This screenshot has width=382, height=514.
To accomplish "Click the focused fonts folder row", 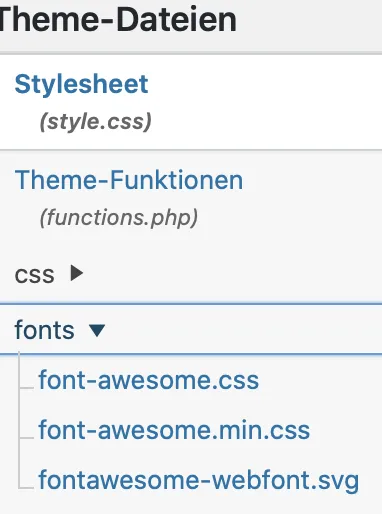I will coord(191,329).
